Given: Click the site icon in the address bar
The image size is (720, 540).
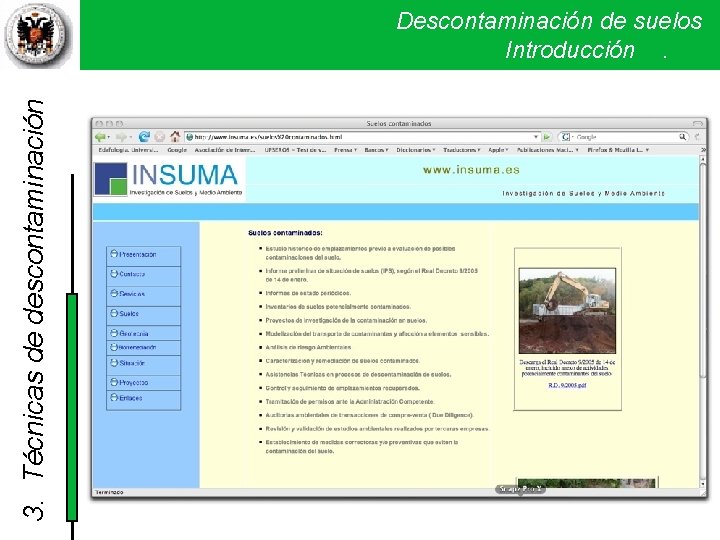Looking at the screenshot, I should [x=189, y=137].
